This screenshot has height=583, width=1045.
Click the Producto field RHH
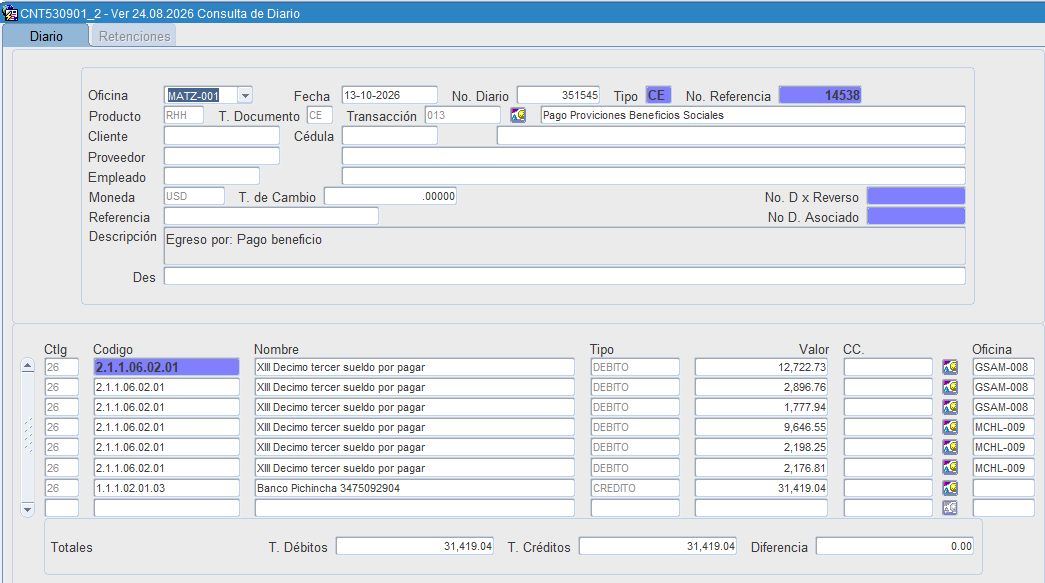coord(184,115)
